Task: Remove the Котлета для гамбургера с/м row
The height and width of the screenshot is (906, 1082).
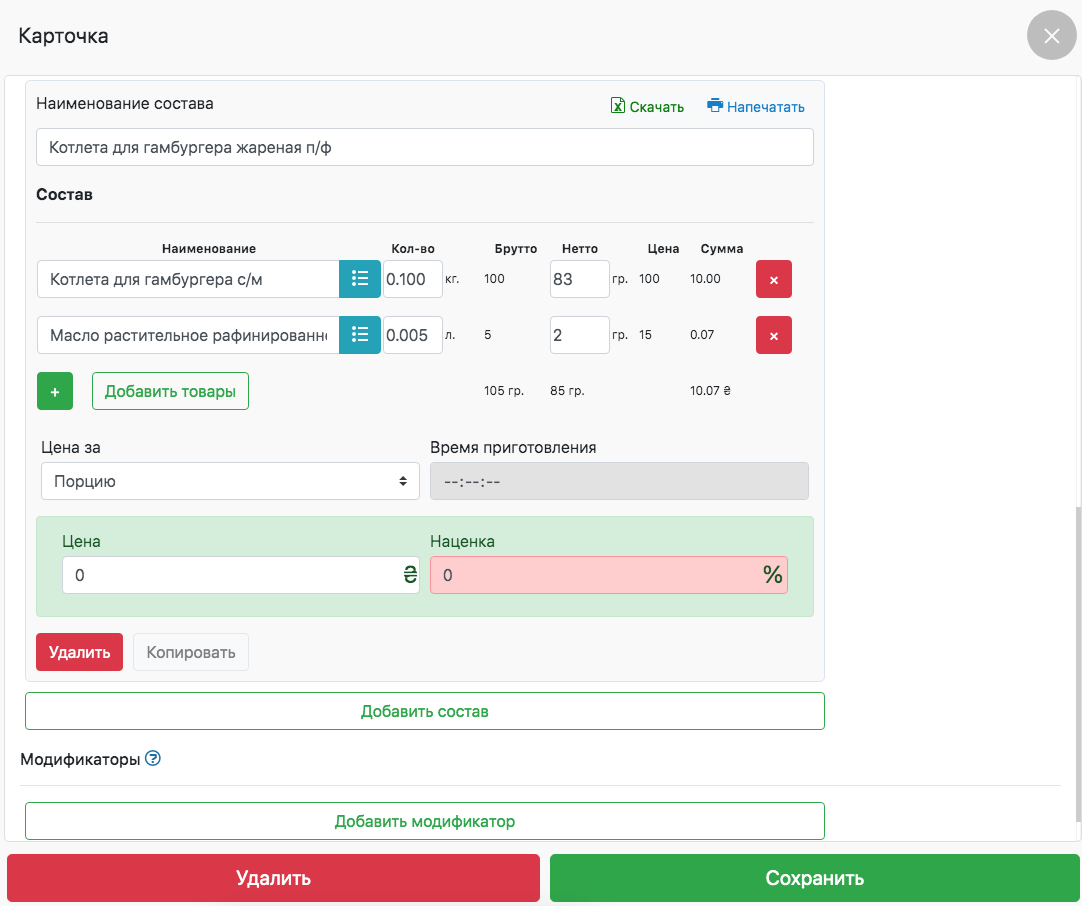Action: [773, 279]
